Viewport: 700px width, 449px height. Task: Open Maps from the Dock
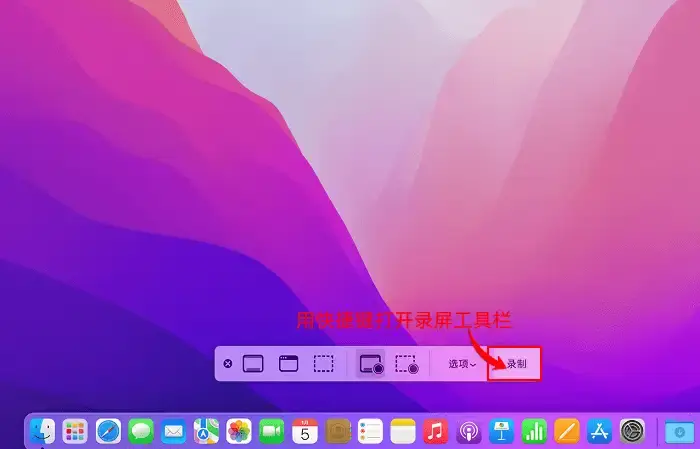point(206,432)
